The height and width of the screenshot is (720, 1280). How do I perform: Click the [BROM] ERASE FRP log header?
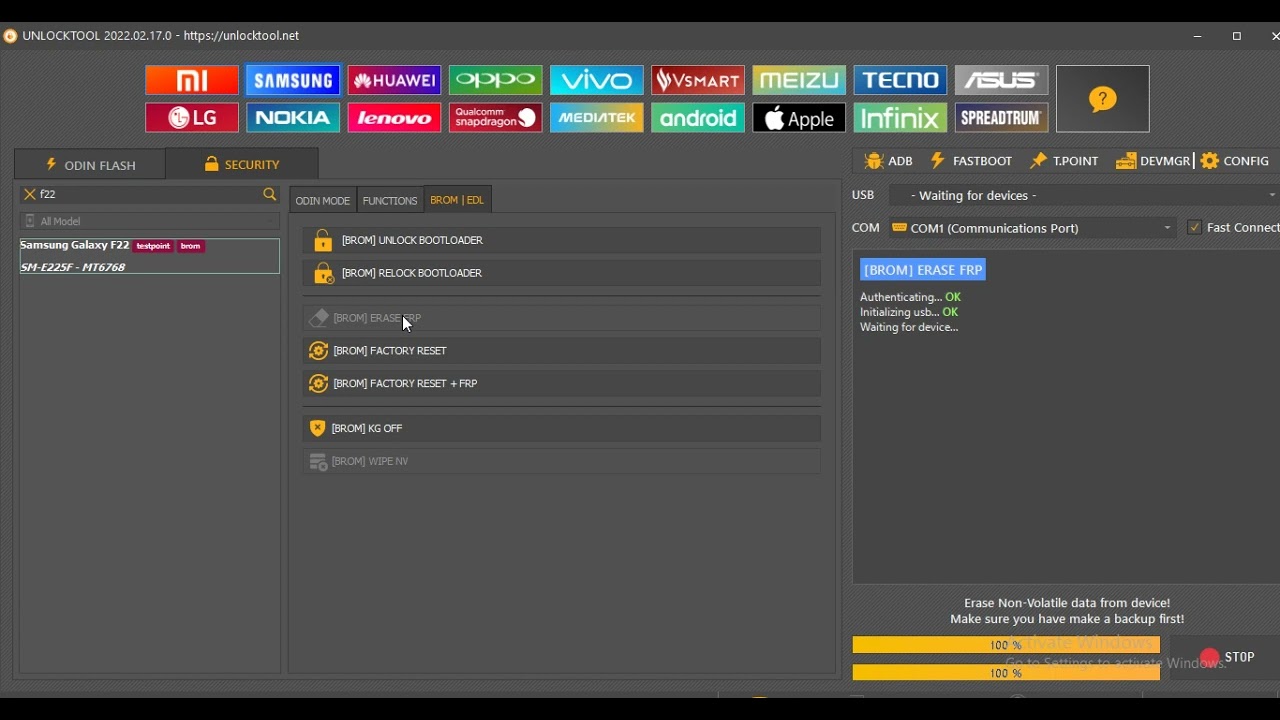point(923,270)
